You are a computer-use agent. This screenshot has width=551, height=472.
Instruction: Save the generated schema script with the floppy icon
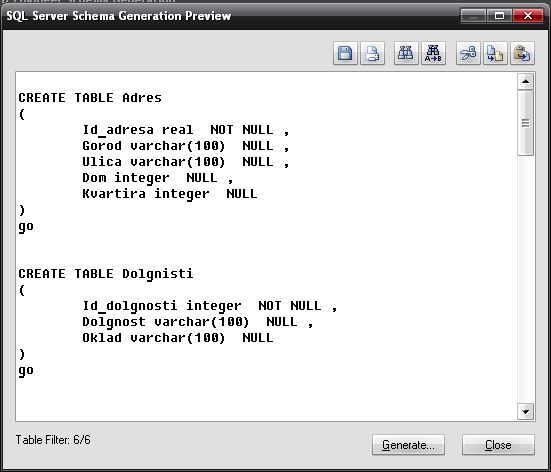[345, 53]
